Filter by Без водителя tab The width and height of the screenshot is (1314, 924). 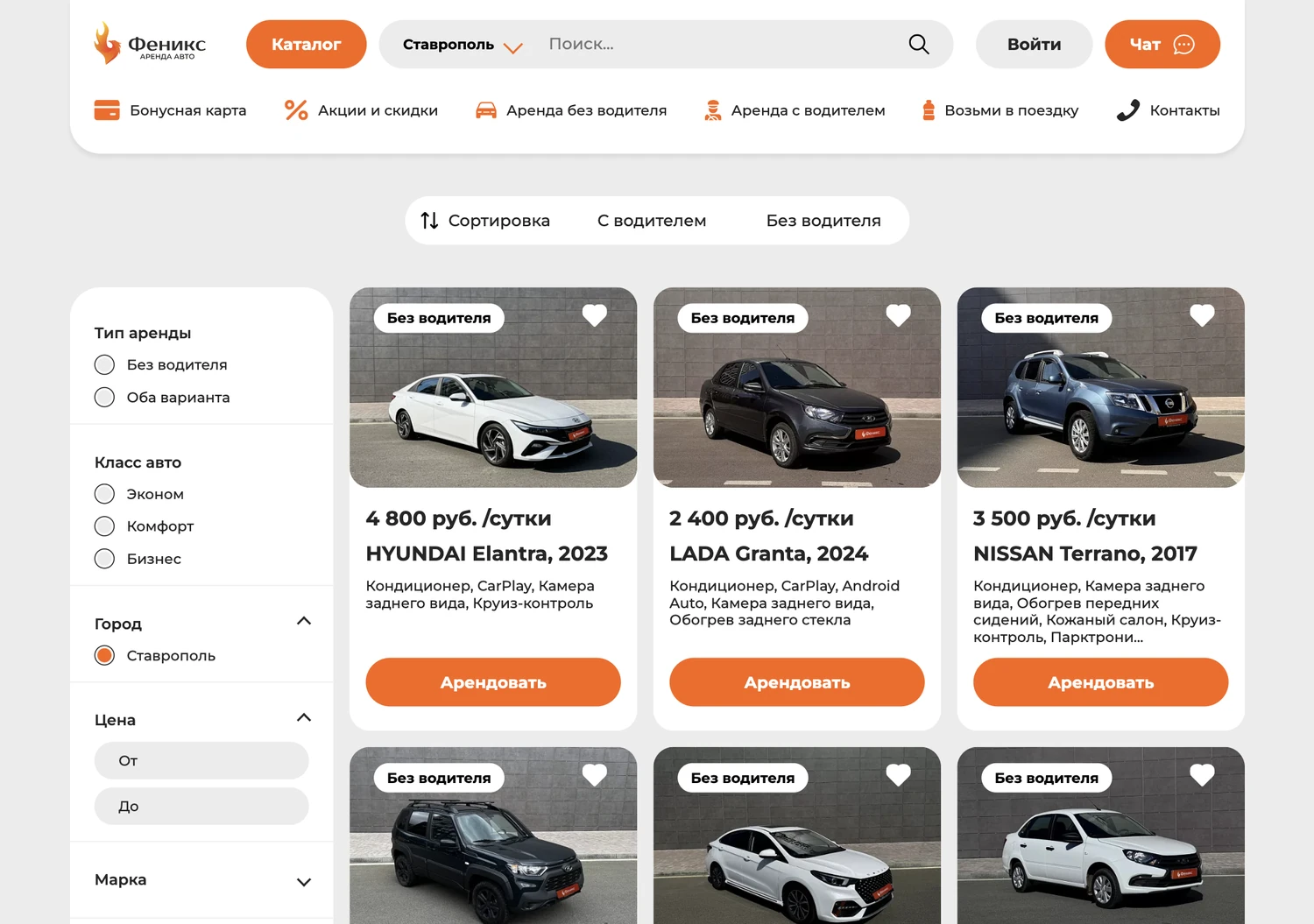pyautogui.click(x=823, y=221)
